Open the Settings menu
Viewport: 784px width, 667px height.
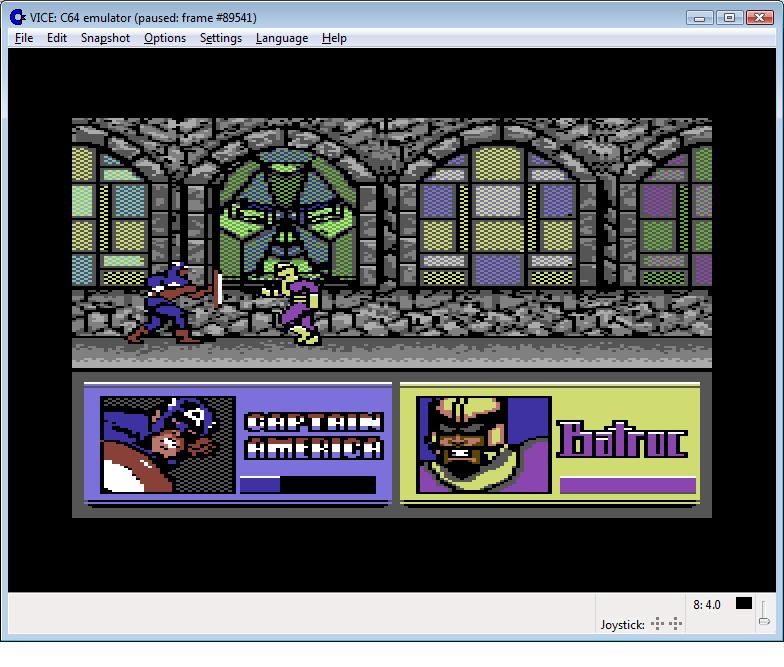(x=220, y=38)
